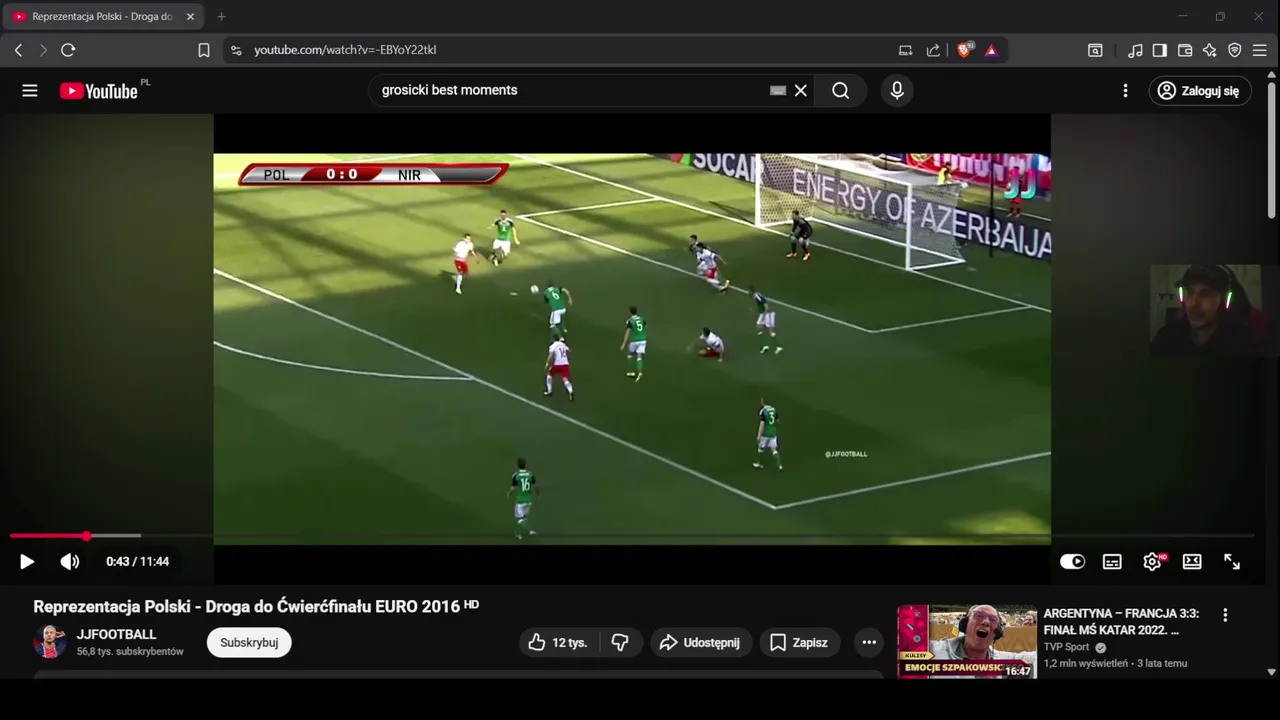1280x720 pixels.
Task: Open the media playlist music-note icon
Action: [1135, 50]
